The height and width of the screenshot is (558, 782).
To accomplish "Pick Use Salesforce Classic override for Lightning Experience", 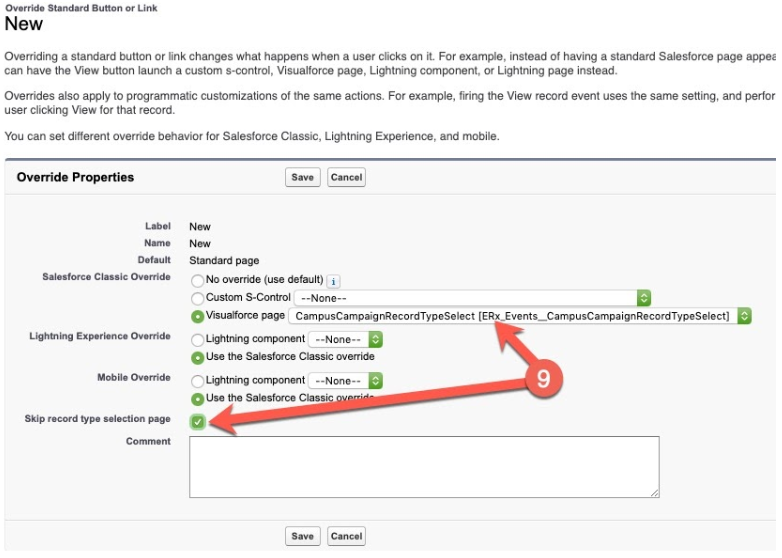I will point(197,357).
